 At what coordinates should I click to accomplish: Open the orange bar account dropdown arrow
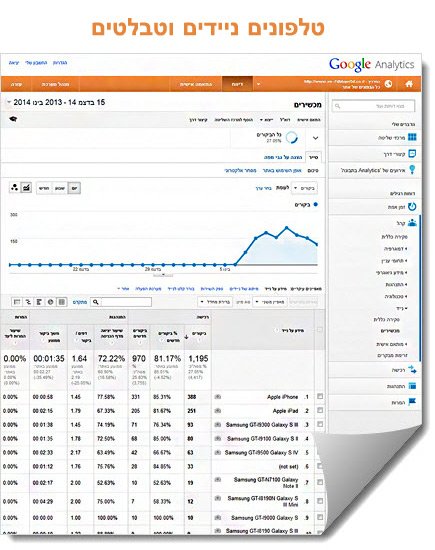(x=259, y=84)
